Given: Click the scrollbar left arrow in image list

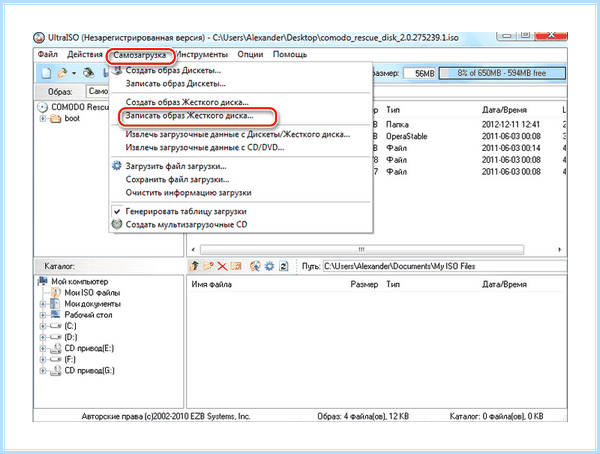Looking at the screenshot, I should click(193, 250).
